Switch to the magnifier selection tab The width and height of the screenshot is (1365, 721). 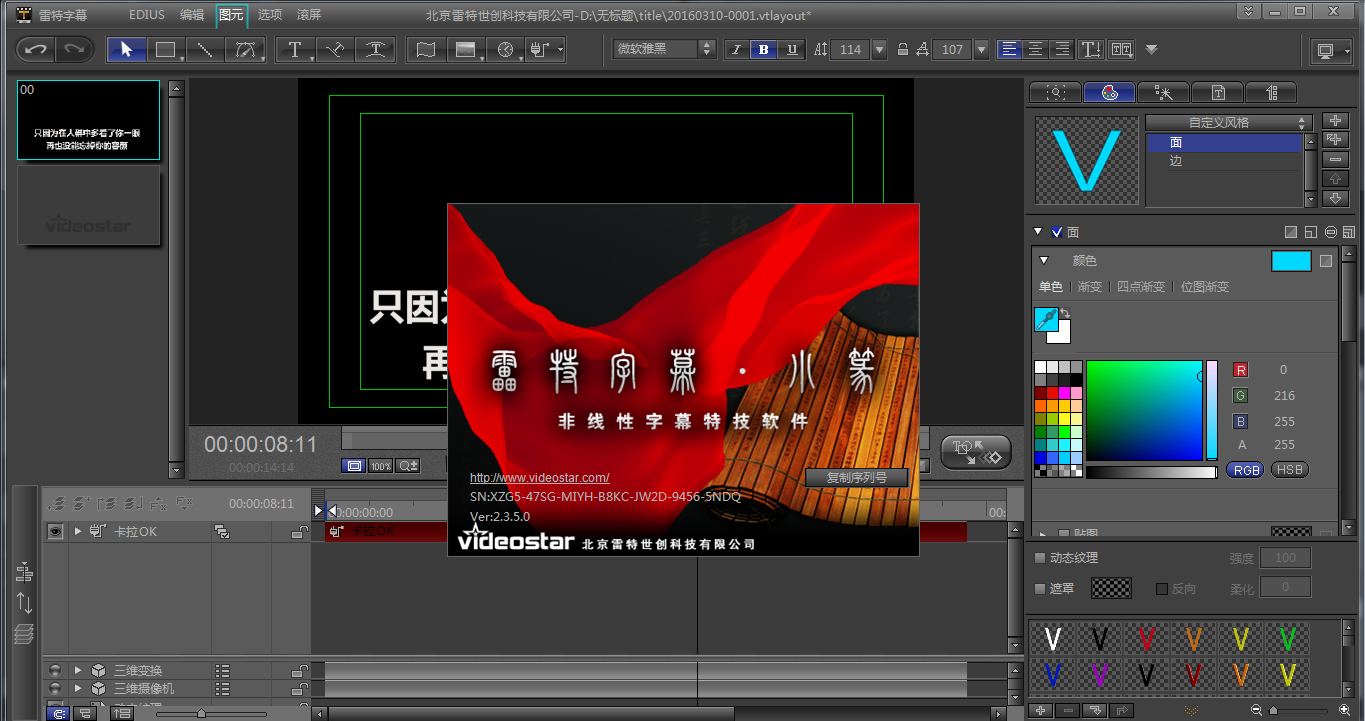tap(1055, 92)
